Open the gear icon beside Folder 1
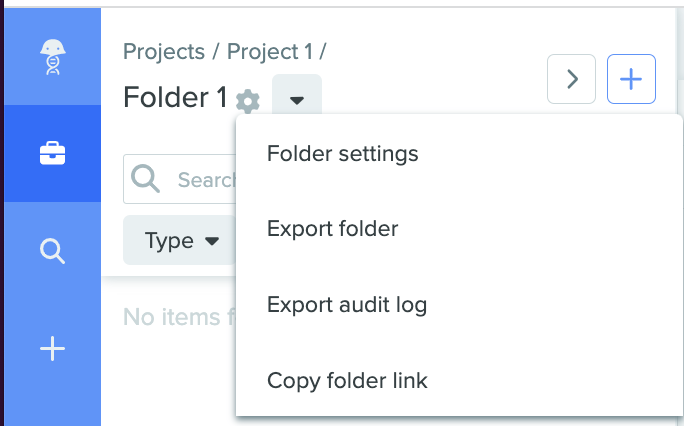684x426 pixels. (248, 101)
